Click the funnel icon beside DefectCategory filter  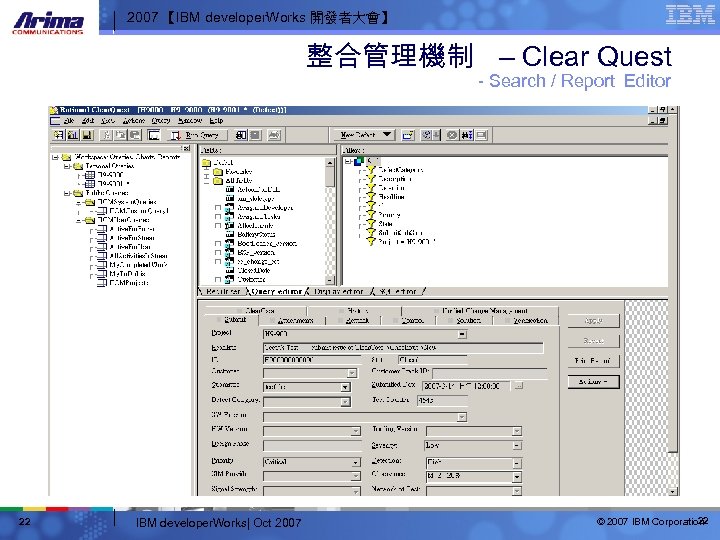tap(371, 170)
